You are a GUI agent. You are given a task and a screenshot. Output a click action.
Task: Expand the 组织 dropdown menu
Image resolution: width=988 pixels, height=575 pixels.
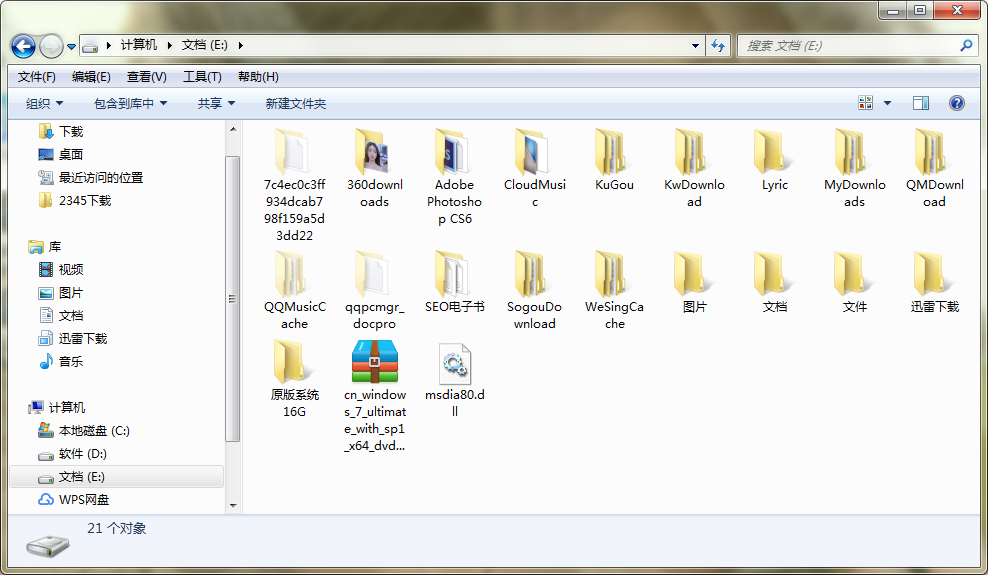click(x=44, y=103)
